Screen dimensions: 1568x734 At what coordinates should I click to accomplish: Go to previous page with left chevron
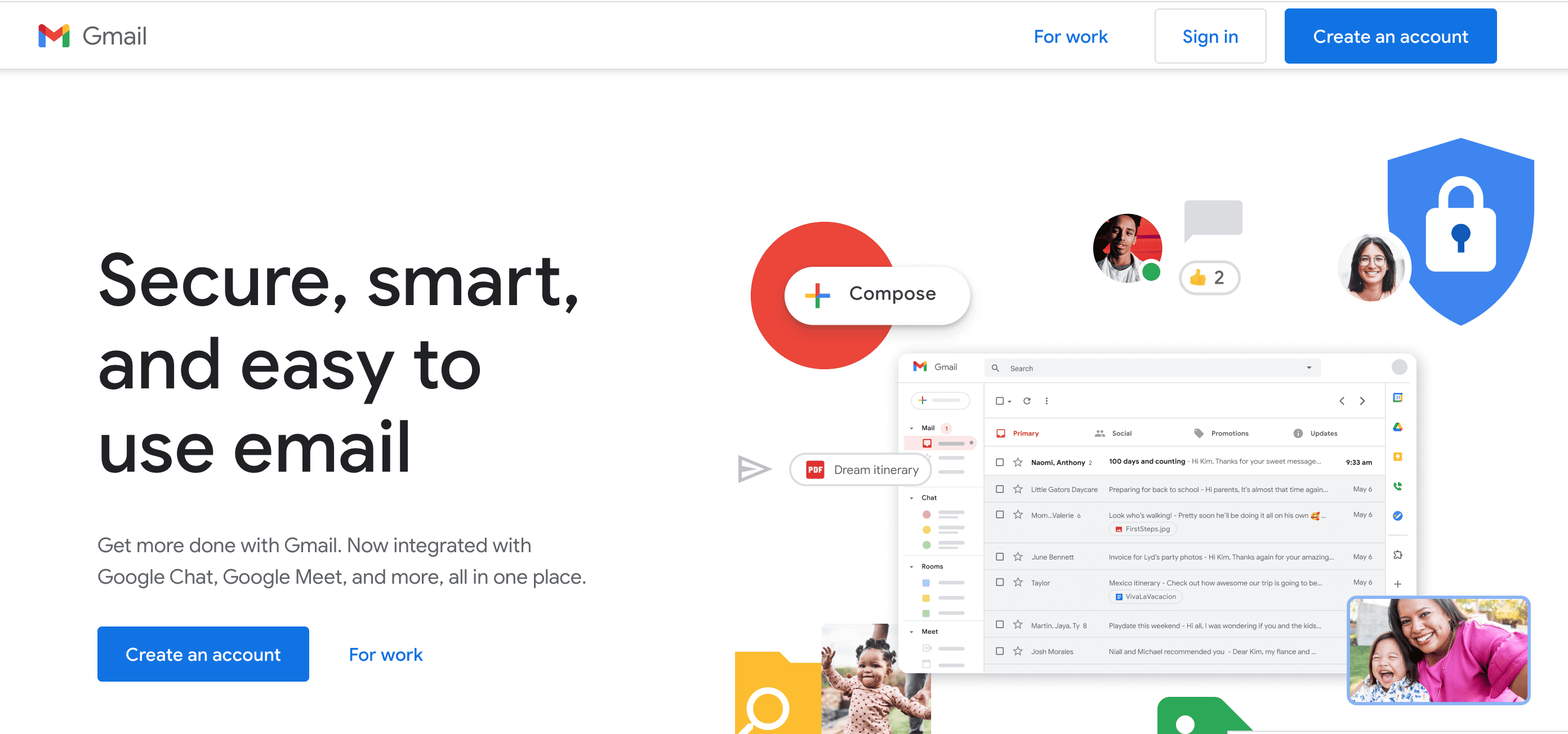coord(1342,401)
